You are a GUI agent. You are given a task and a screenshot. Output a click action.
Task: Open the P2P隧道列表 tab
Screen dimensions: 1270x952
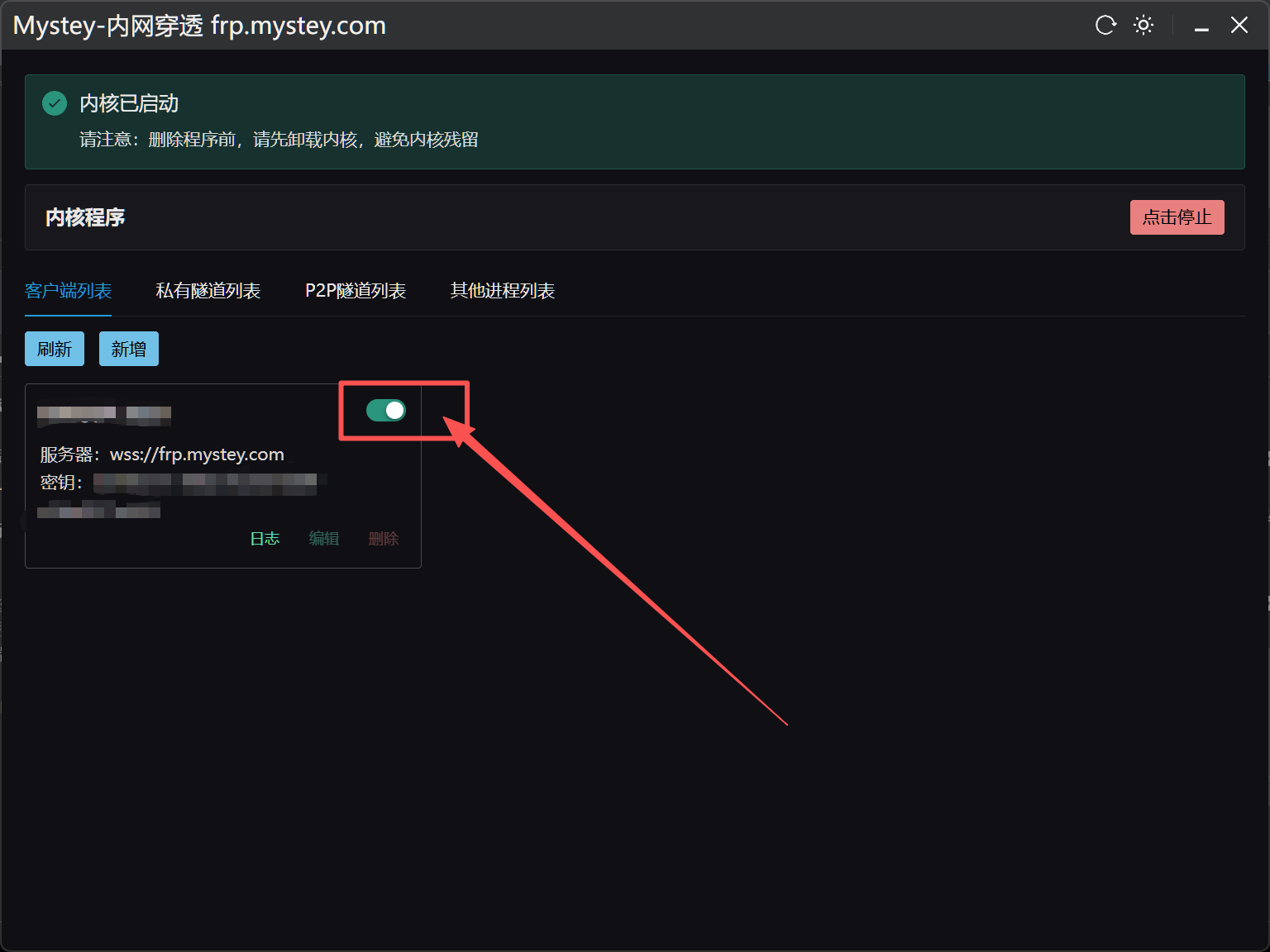click(356, 291)
